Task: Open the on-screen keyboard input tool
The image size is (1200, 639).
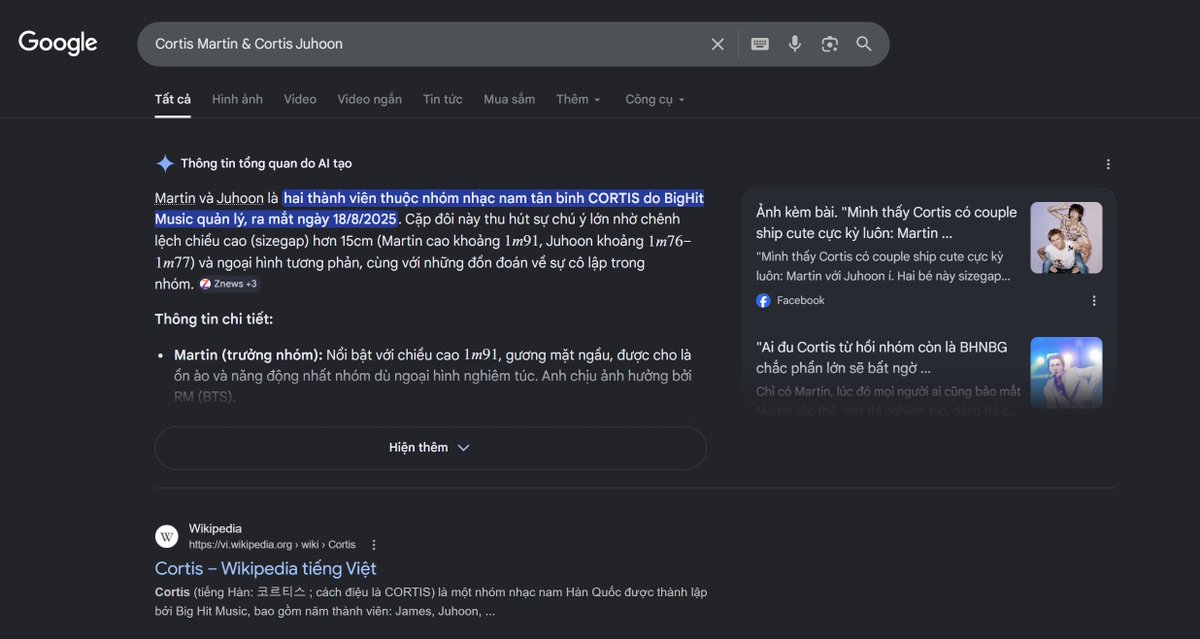Action: click(760, 44)
